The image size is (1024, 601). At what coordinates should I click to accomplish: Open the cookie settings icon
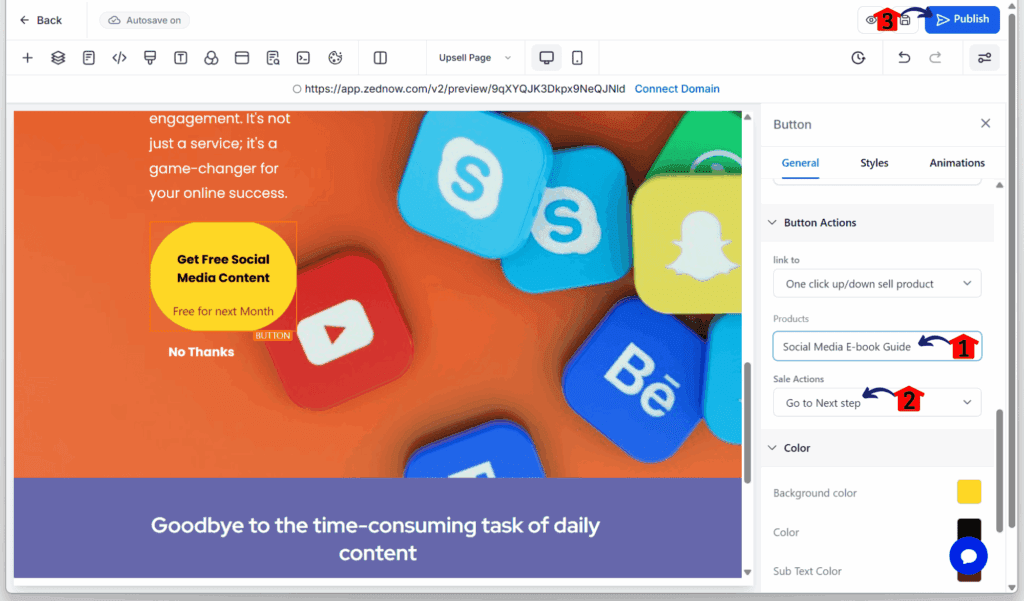click(x=335, y=57)
